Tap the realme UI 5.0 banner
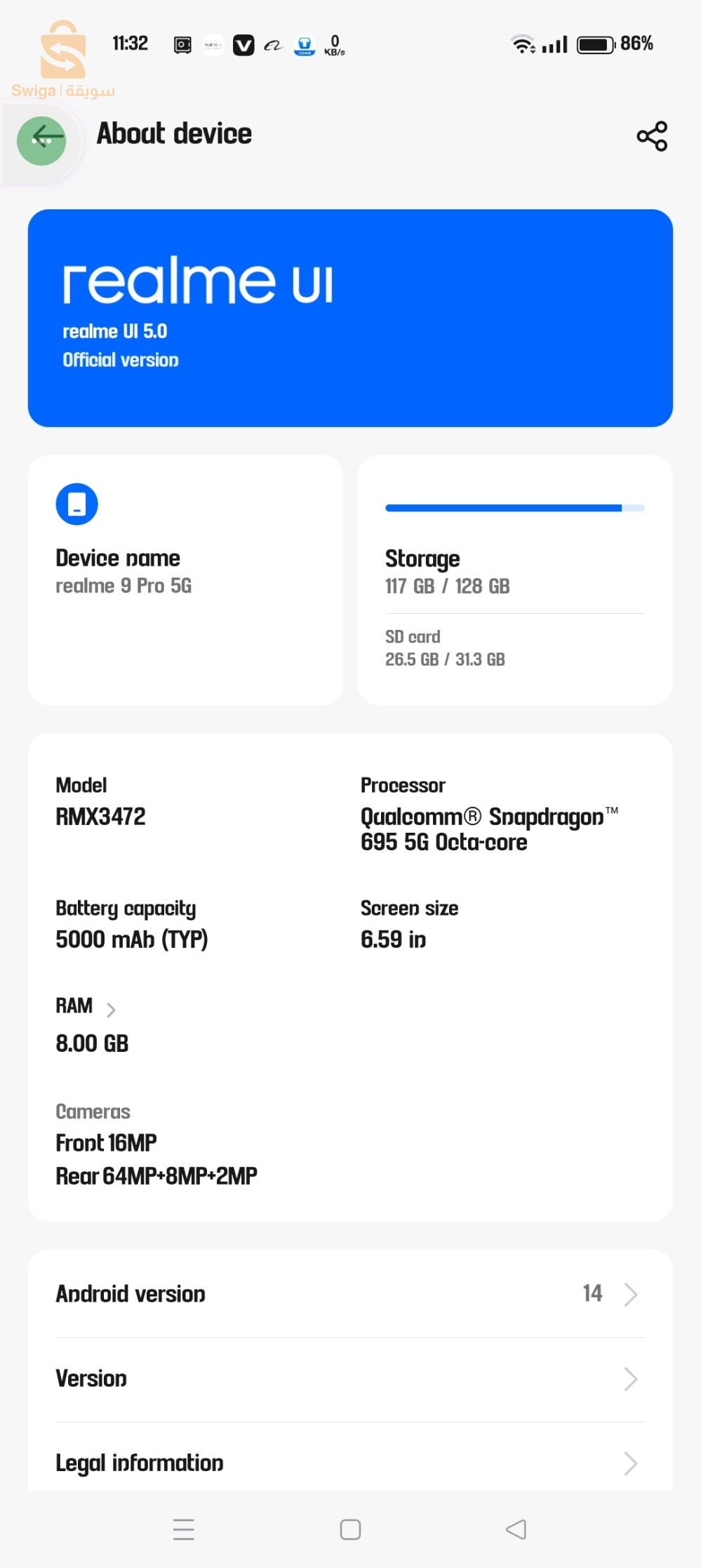701x1568 pixels. pos(350,318)
